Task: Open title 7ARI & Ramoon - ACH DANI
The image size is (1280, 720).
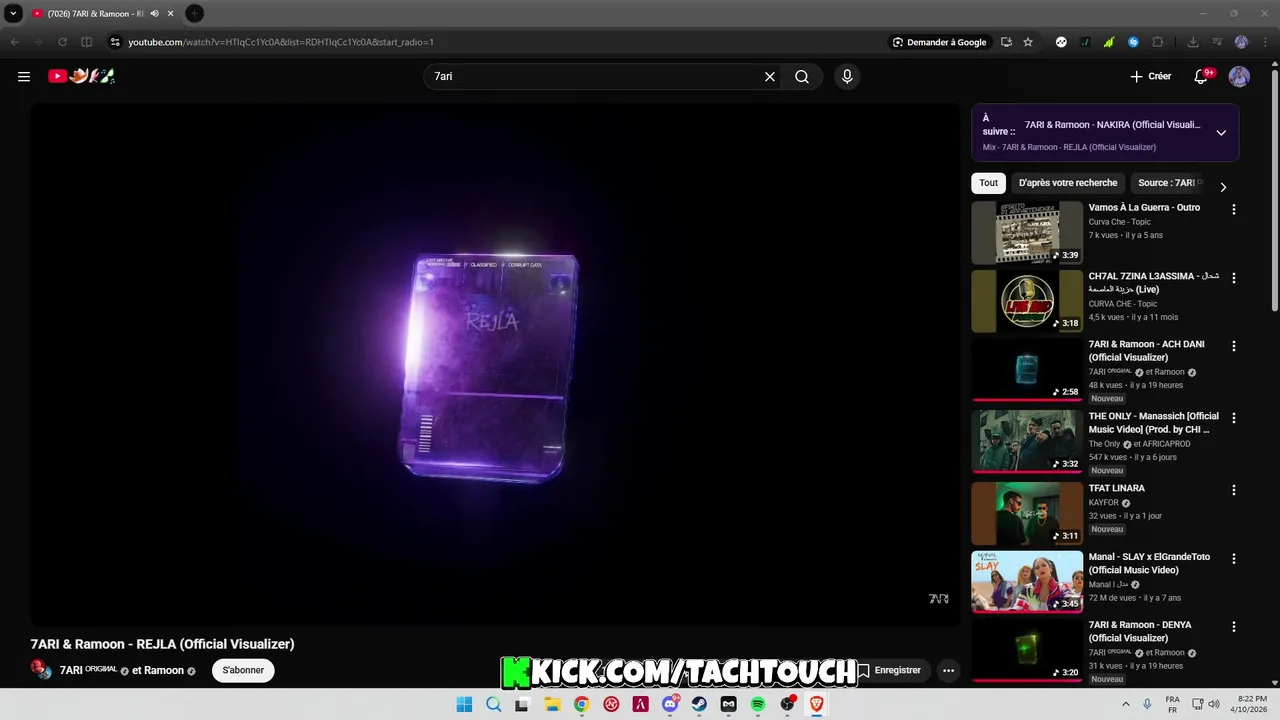Action: click(x=1146, y=350)
